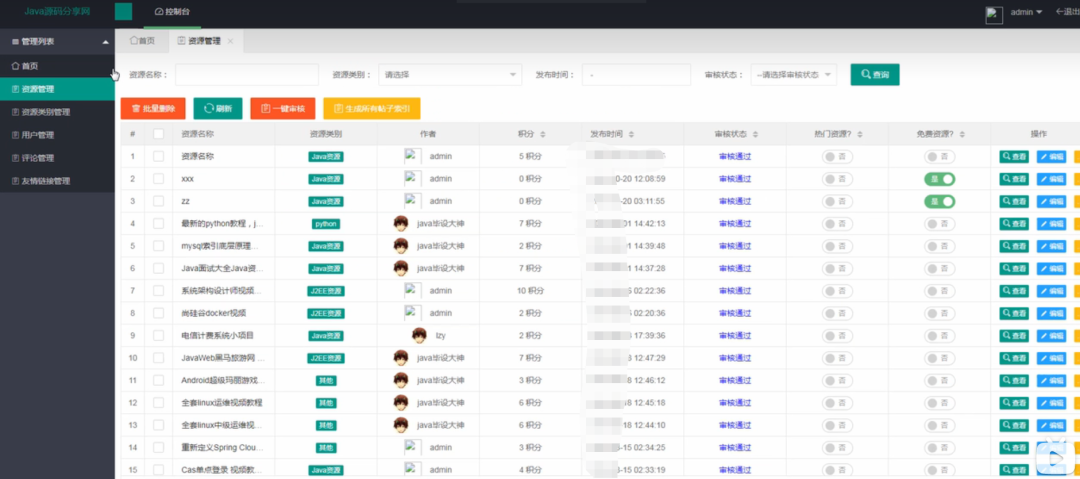Click 审核通过 status in 电信计费系统小项目 row
The image size is (1080, 479).
click(734, 336)
